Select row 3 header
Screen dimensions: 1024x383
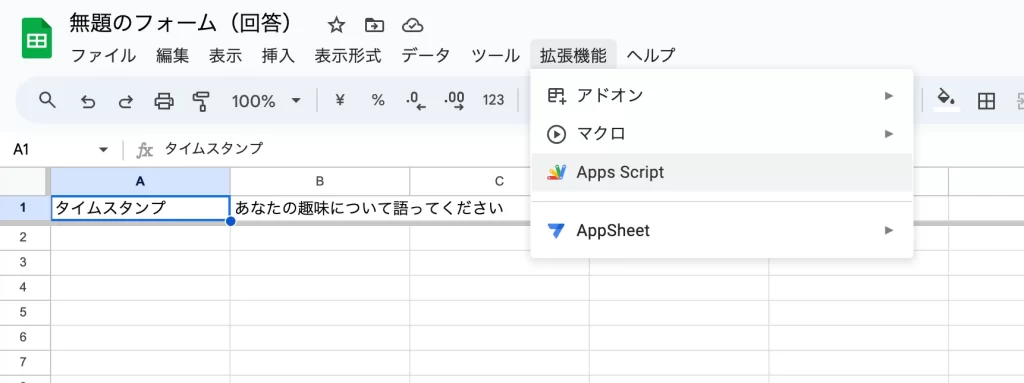point(25,262)
